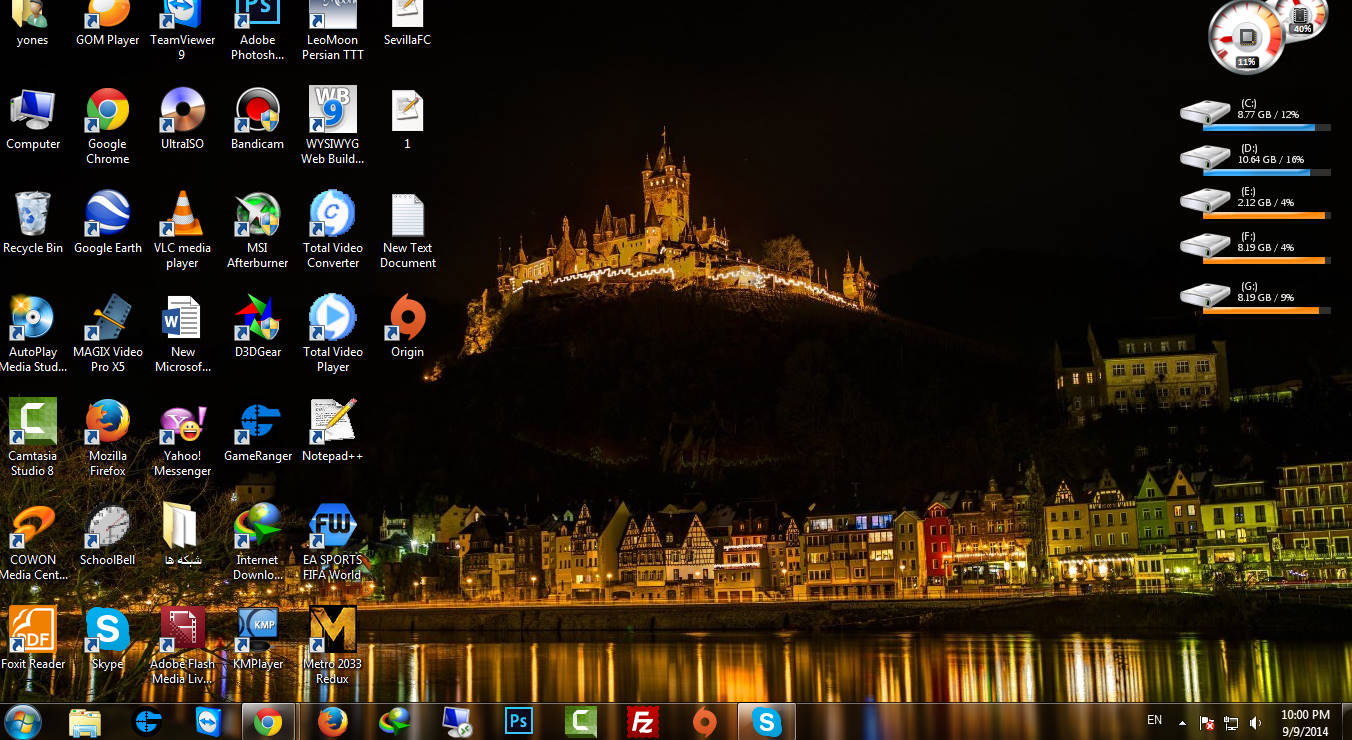Select the text file named 1

[x=407, y=119]
